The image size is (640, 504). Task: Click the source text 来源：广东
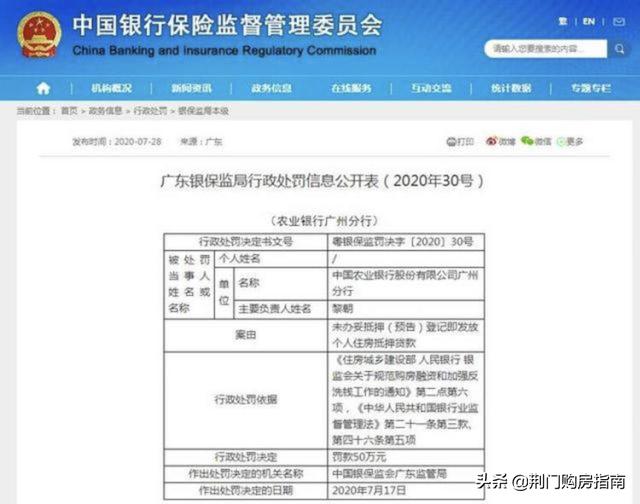click(201, 142)
